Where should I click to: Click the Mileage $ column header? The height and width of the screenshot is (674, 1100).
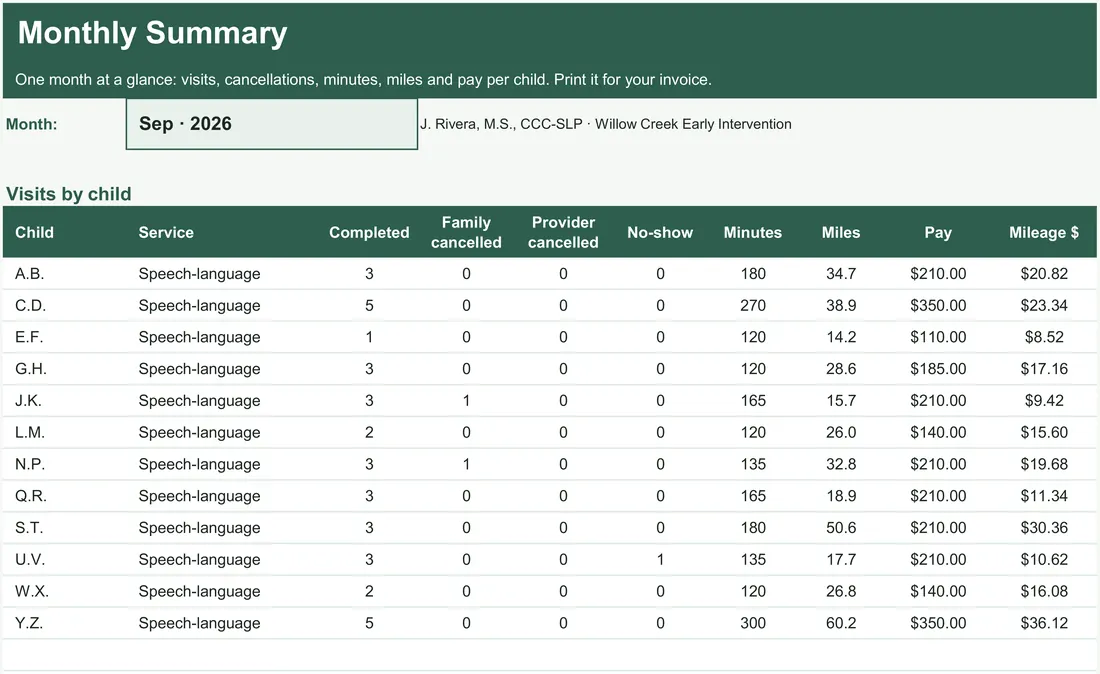point(1044,232)
